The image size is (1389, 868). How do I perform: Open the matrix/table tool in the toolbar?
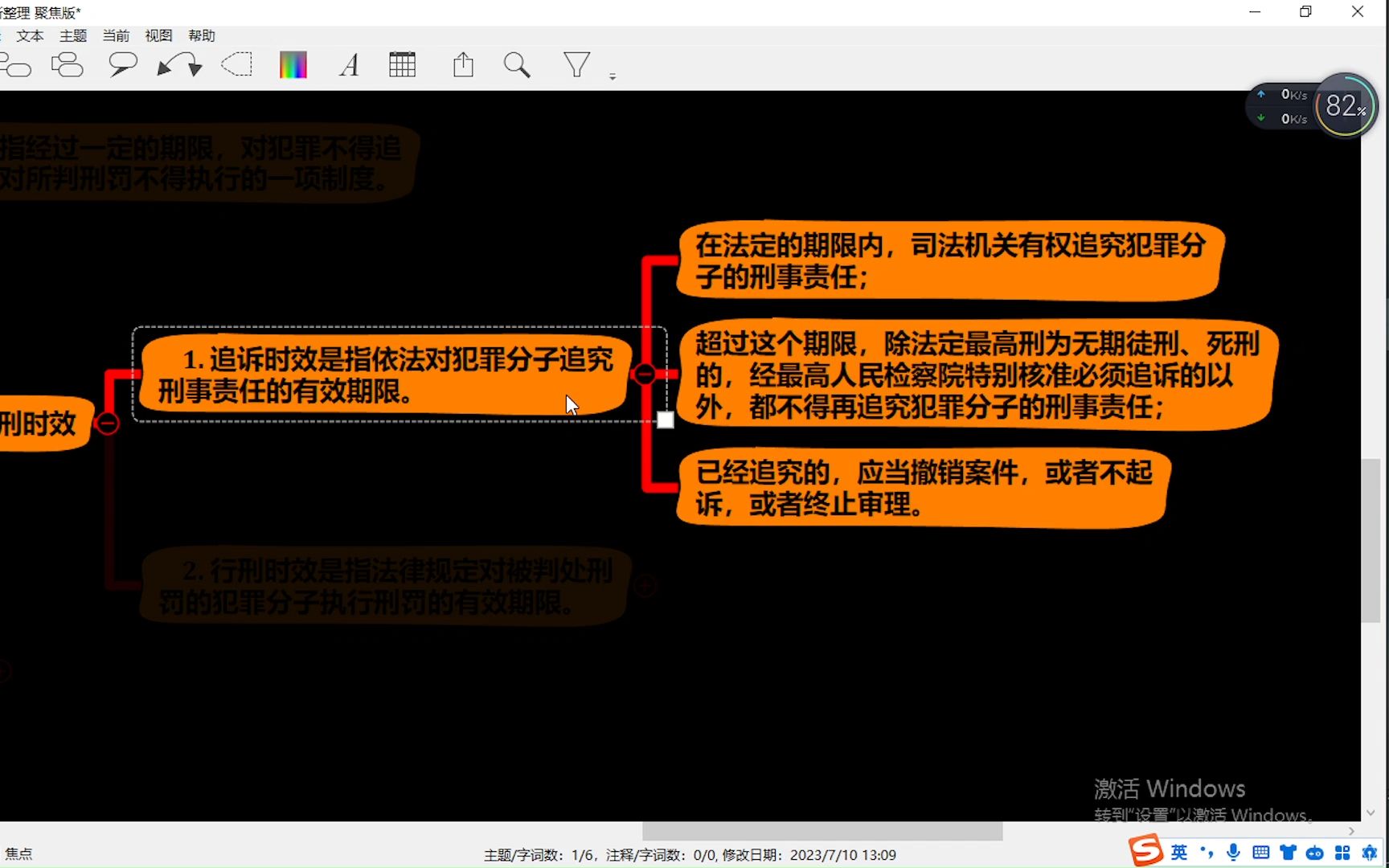pyautogui.click(x=403, y=64)
